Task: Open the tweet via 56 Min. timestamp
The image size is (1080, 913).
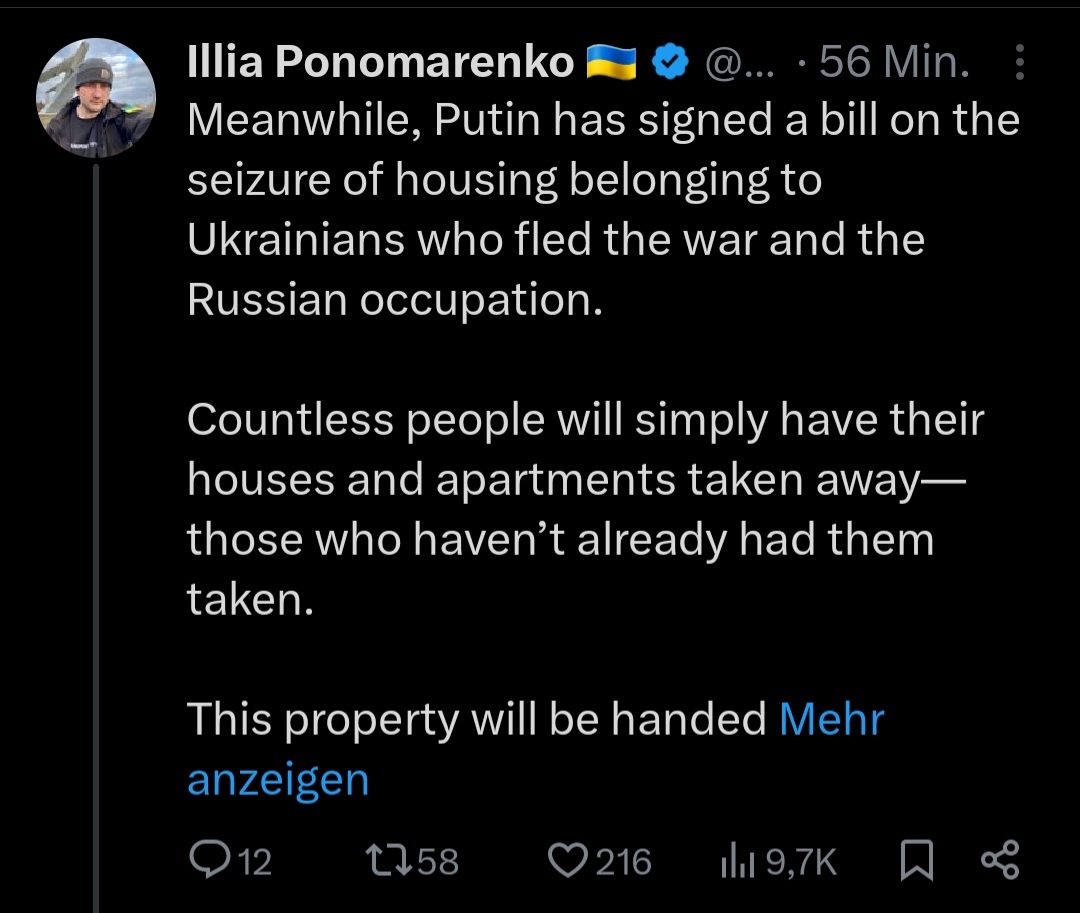Action: (895, 64)
